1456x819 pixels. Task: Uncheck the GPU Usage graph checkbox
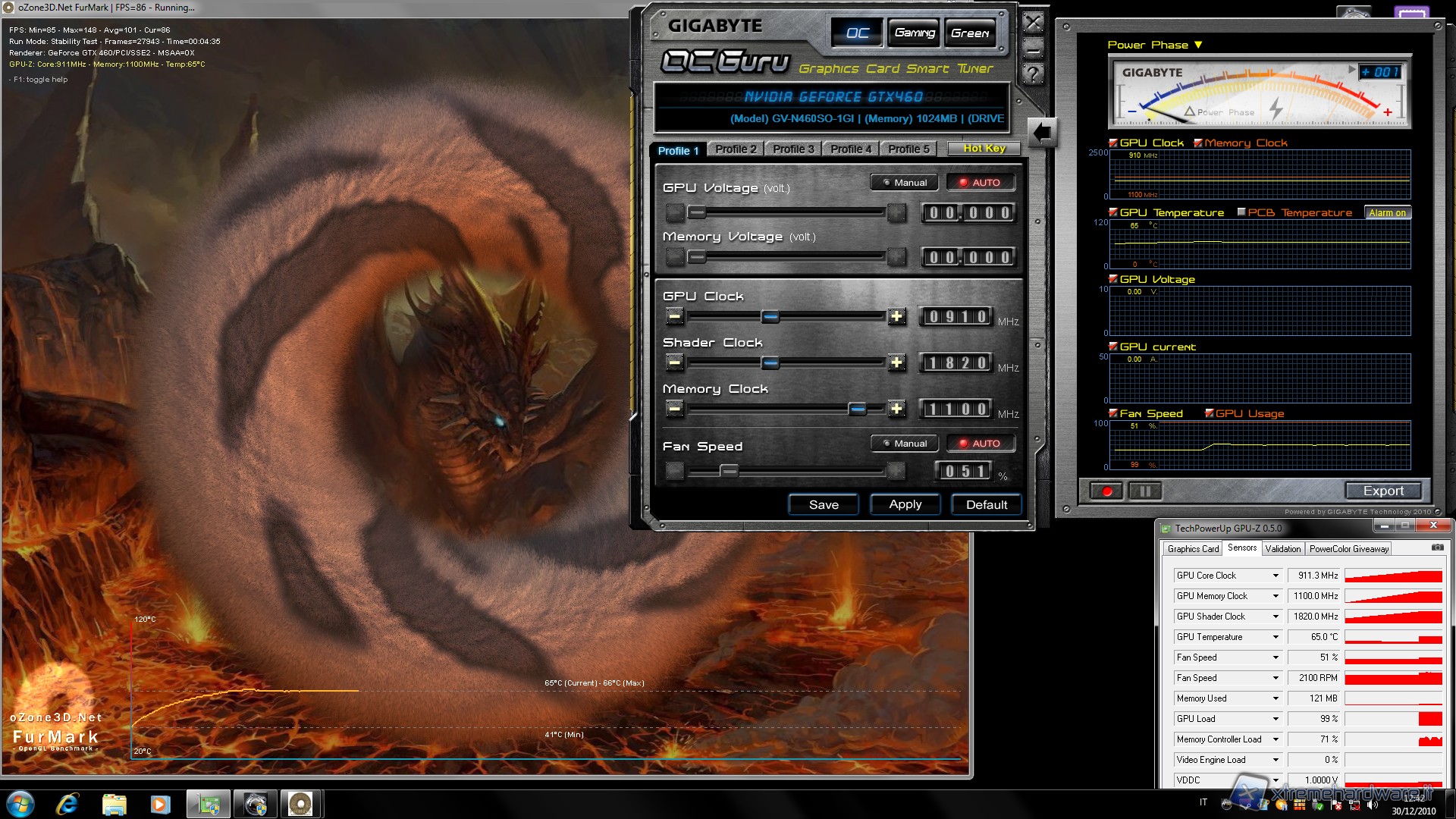(1210, 413)
